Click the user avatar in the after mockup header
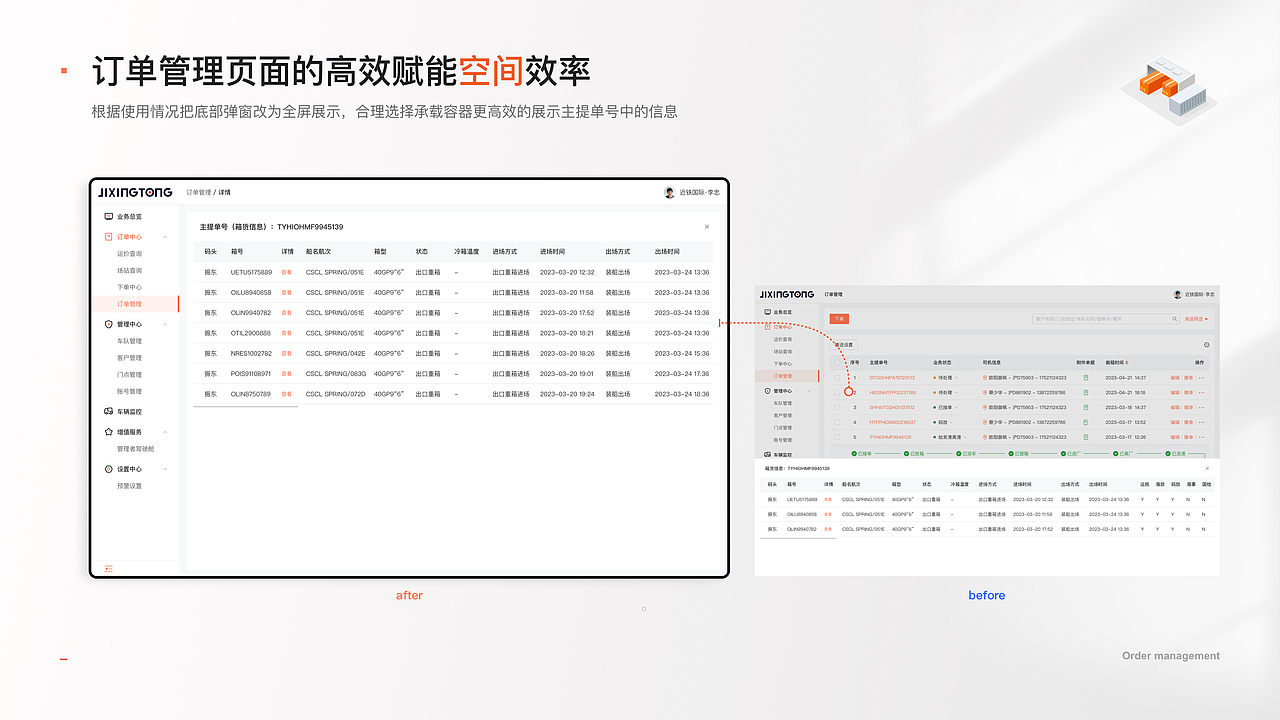This screenshot has width=1280, height=720. point(669,192)
